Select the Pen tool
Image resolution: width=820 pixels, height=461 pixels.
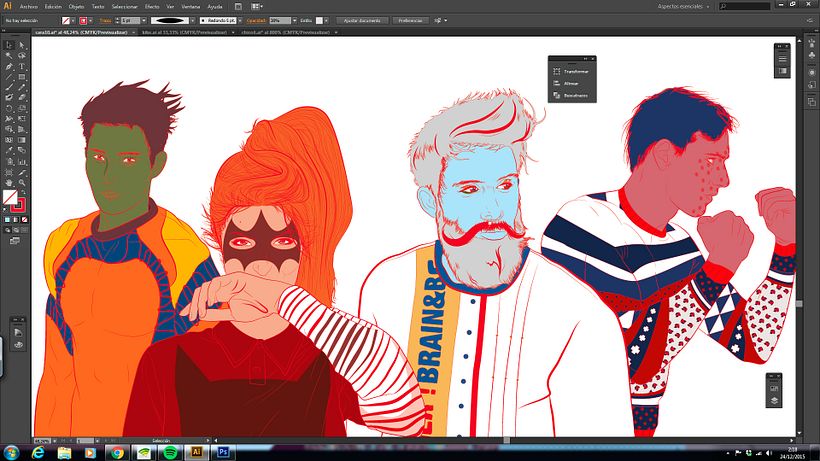tap(9, 66)
